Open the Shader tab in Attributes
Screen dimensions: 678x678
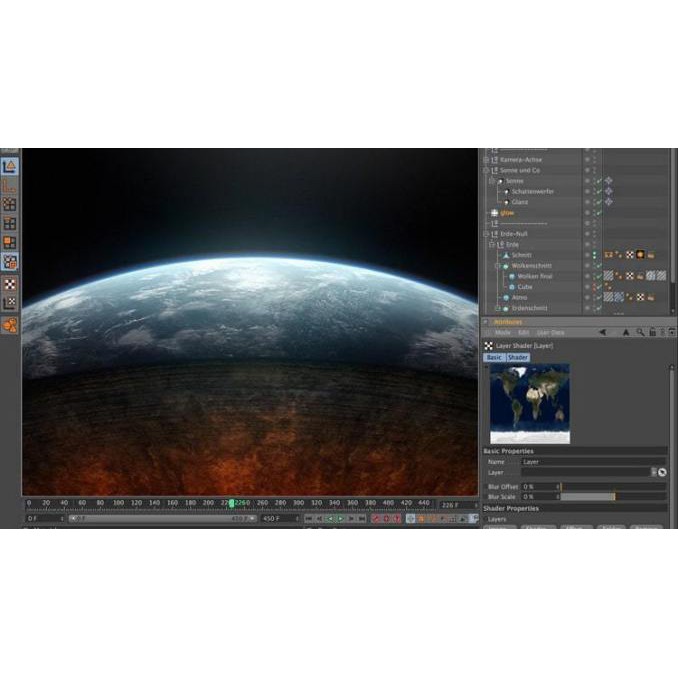(518, 357)
